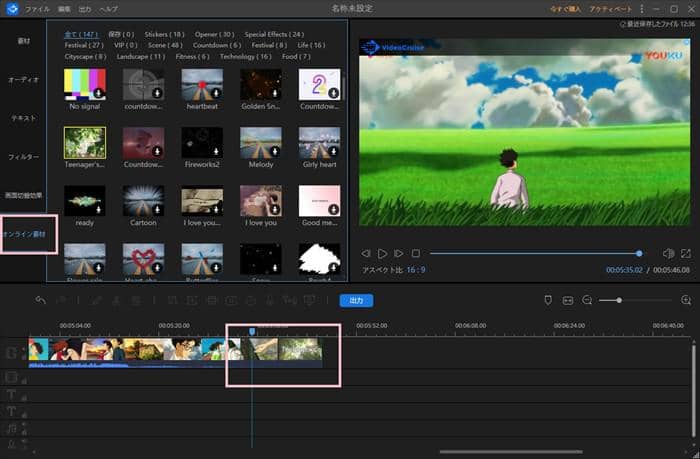Click the video track icon
Screen dimensions: 700x459
coord(11,353)
